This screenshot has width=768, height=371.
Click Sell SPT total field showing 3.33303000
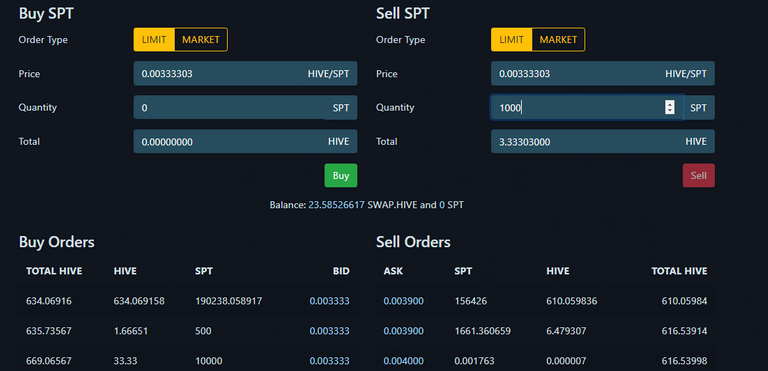(603, 142)
